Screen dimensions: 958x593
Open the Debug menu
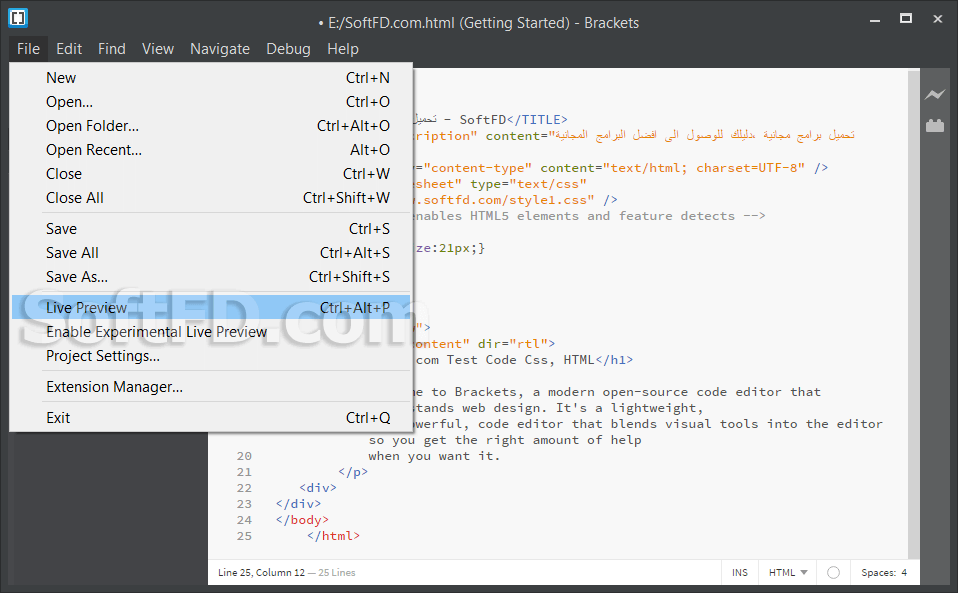(x=288, y=49)
